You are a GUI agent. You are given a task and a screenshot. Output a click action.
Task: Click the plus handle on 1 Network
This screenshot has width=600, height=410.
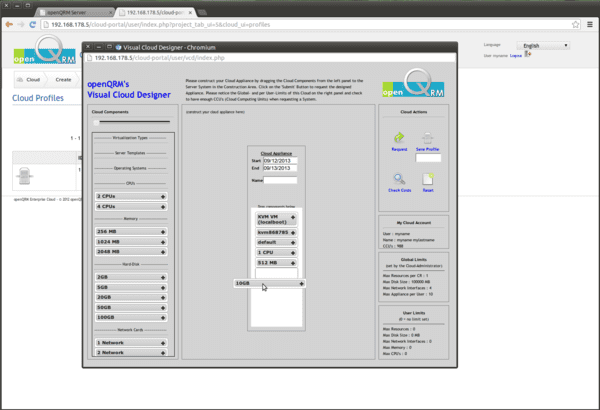[x=163, y=343]
